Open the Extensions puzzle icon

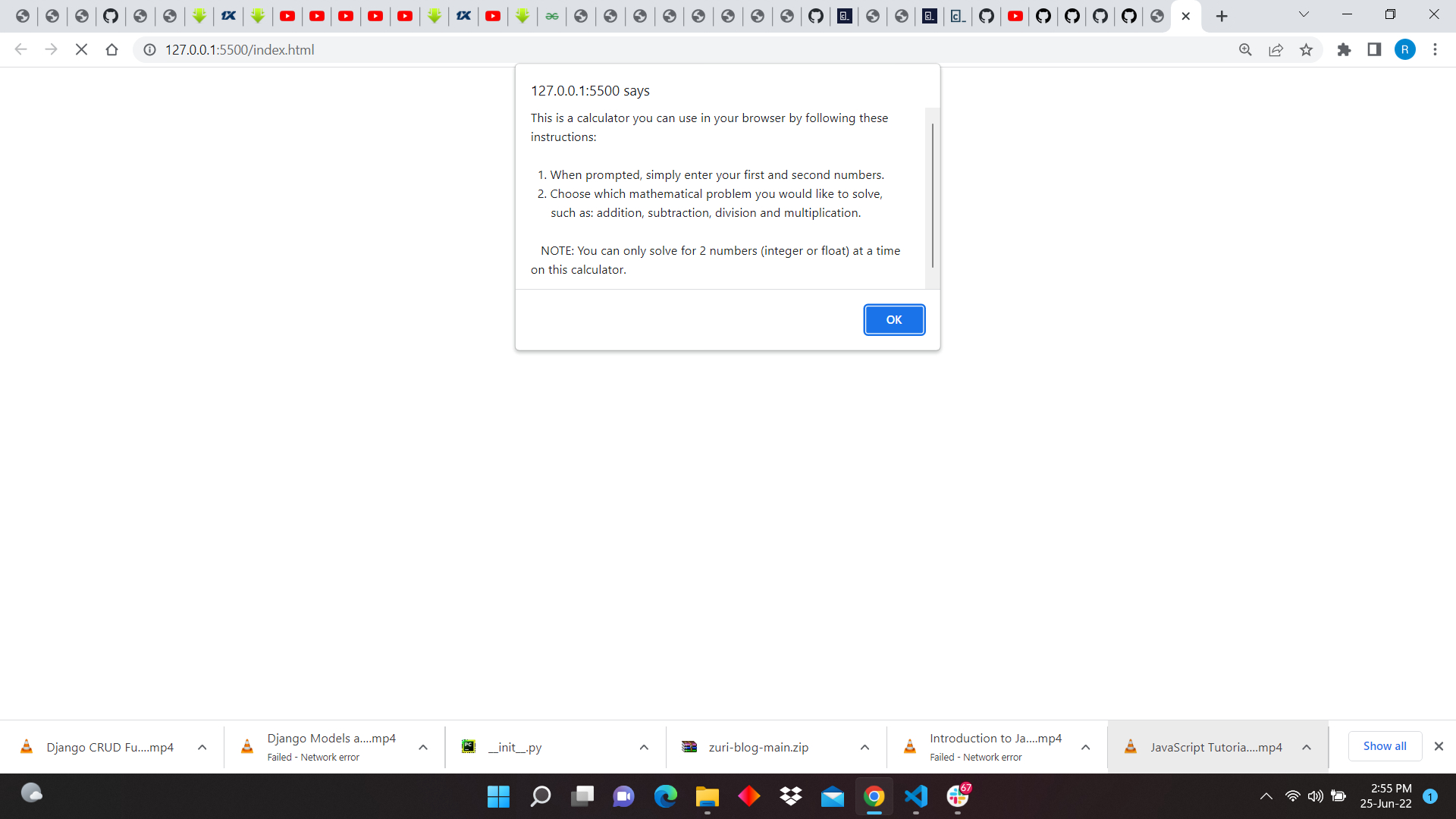click(x=1344, y=49)
